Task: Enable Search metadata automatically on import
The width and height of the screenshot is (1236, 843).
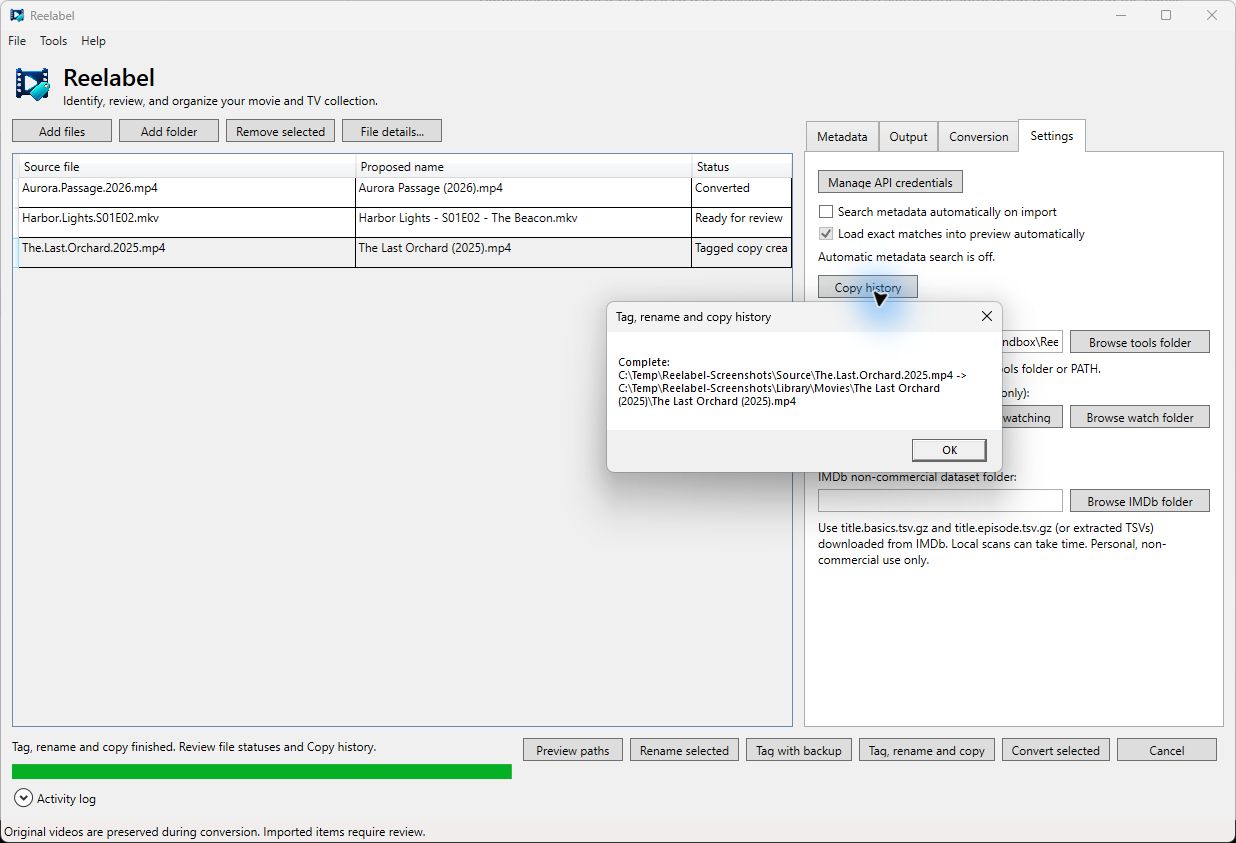Action: [x=826, y=212]
